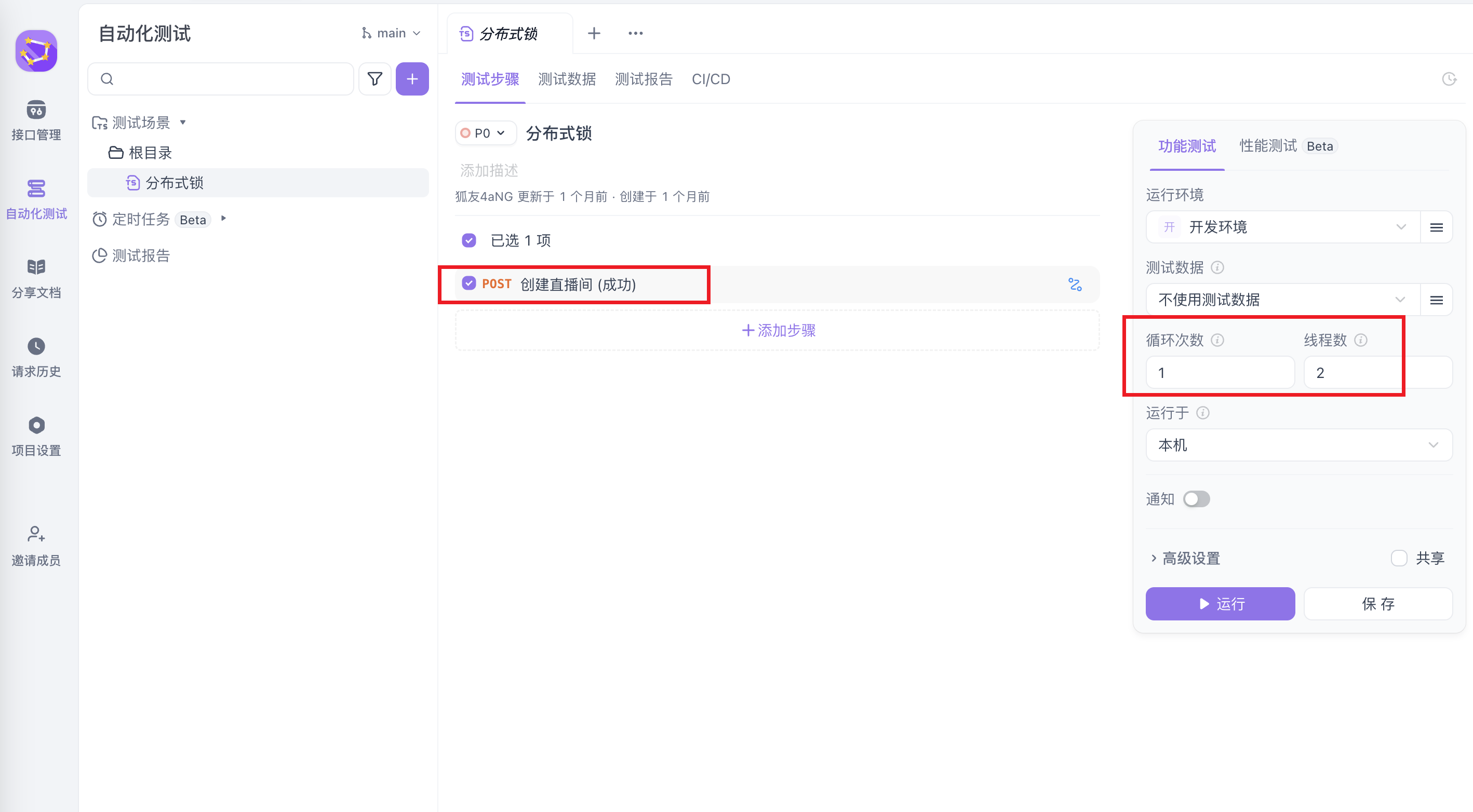Click the 添加步骤 link
Screen dimensions: 1473x812
(x=778, y=330)
